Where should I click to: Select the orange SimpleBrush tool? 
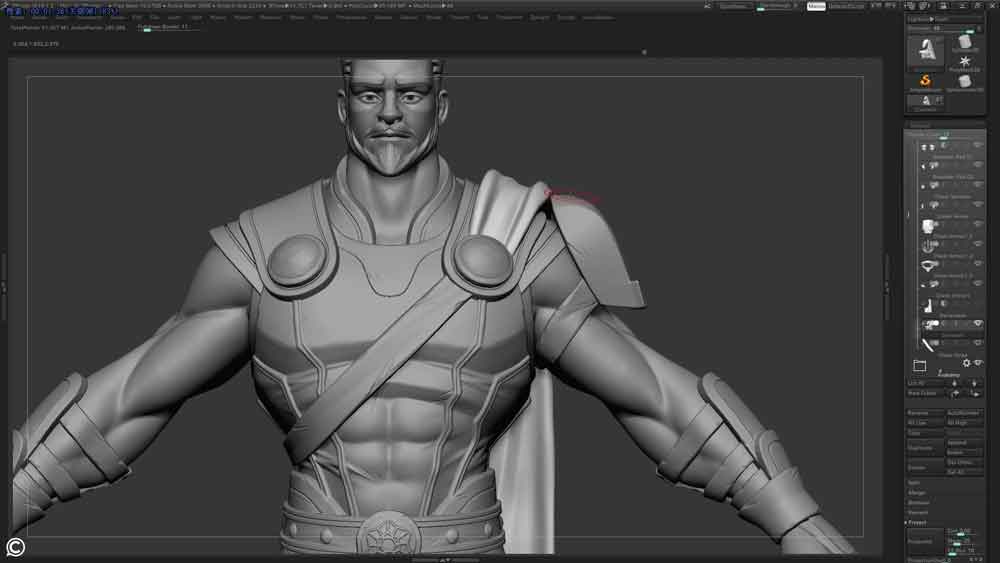pos(925,82)
